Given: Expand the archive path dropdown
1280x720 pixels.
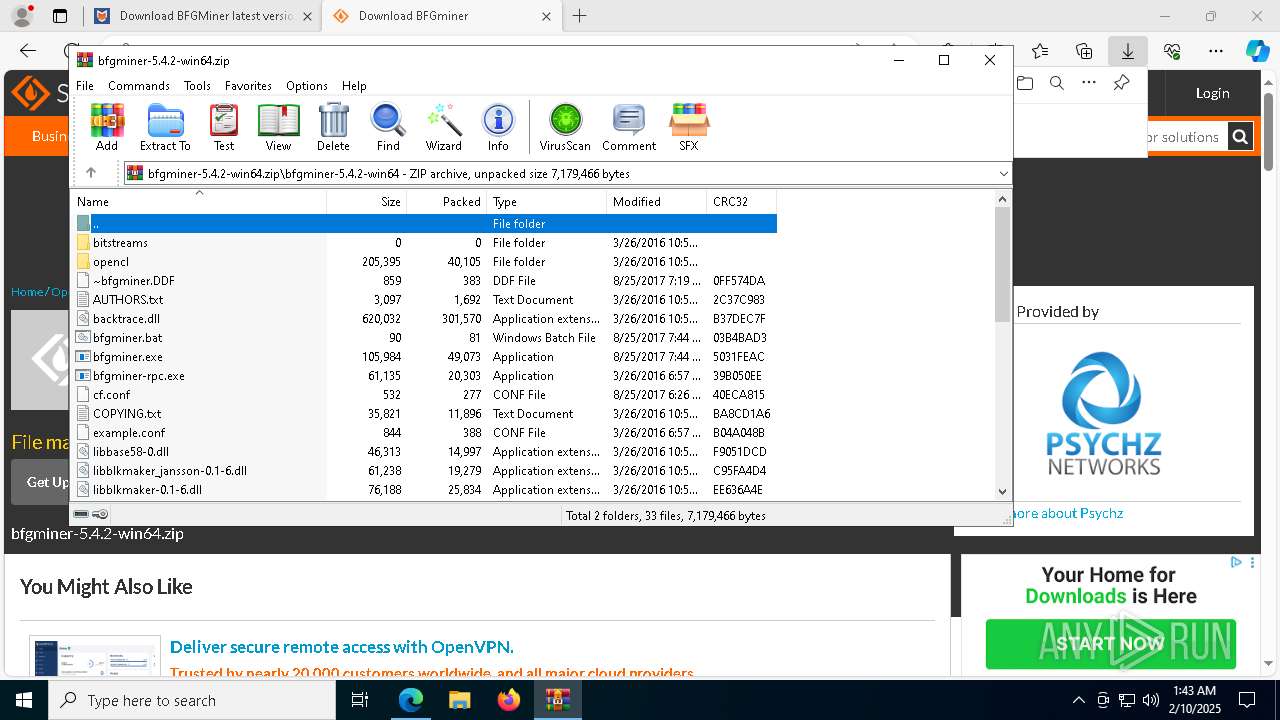Looking at the screenshot, I should 1003,174.
